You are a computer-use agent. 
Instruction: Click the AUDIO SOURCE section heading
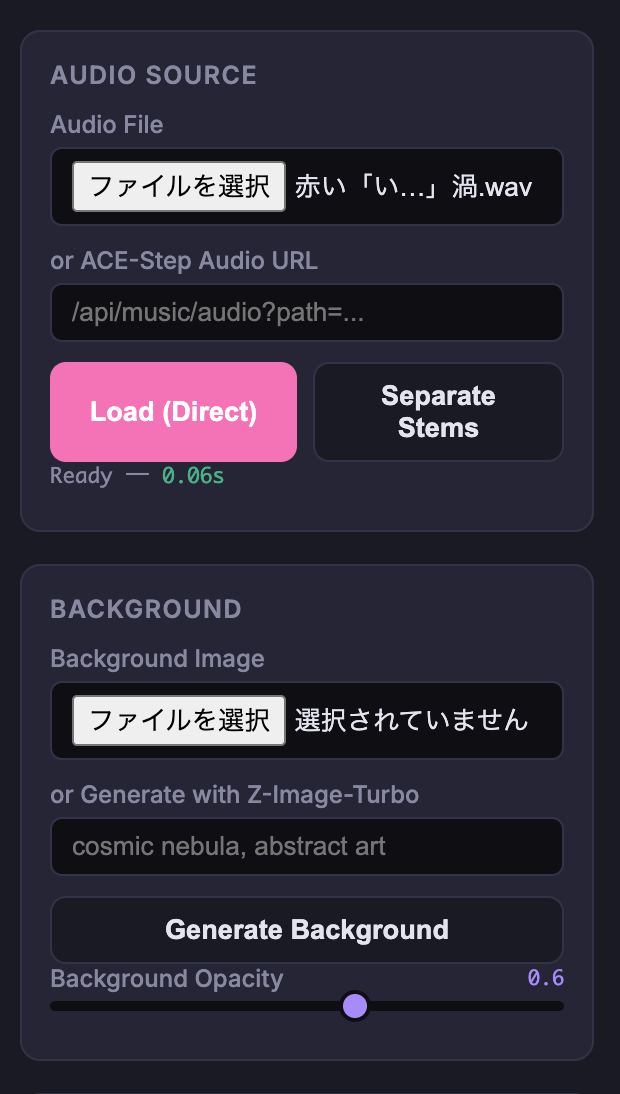point(154,75)
